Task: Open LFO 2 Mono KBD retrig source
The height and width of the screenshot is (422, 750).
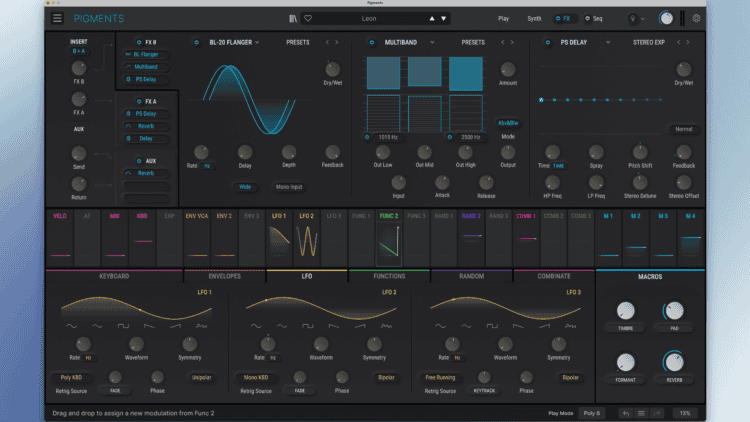Action: pos(256,378)
